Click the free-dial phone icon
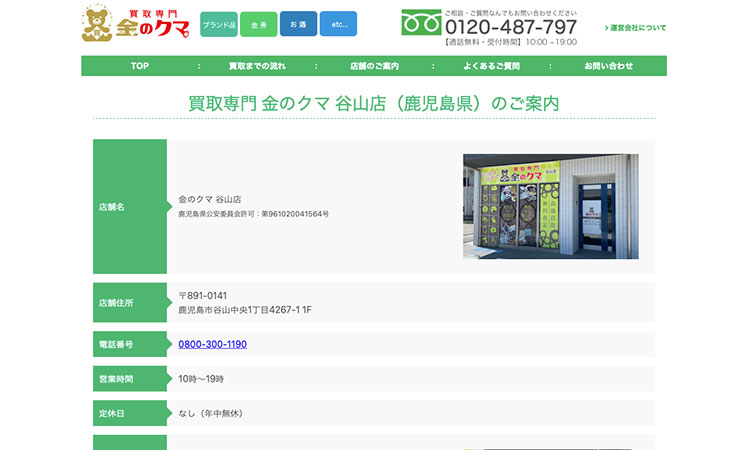The width and height of the screenshot is (750, 450). coord(420,23)
